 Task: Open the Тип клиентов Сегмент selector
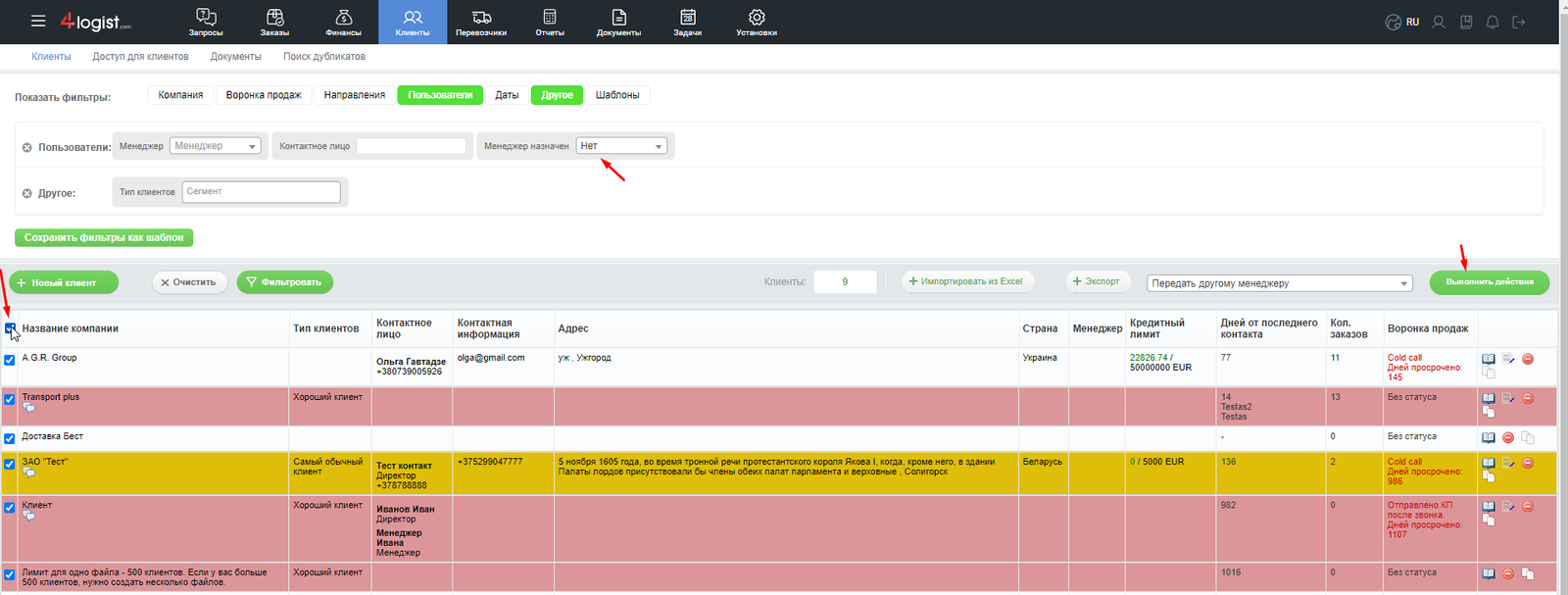click(x=261, y=192)
